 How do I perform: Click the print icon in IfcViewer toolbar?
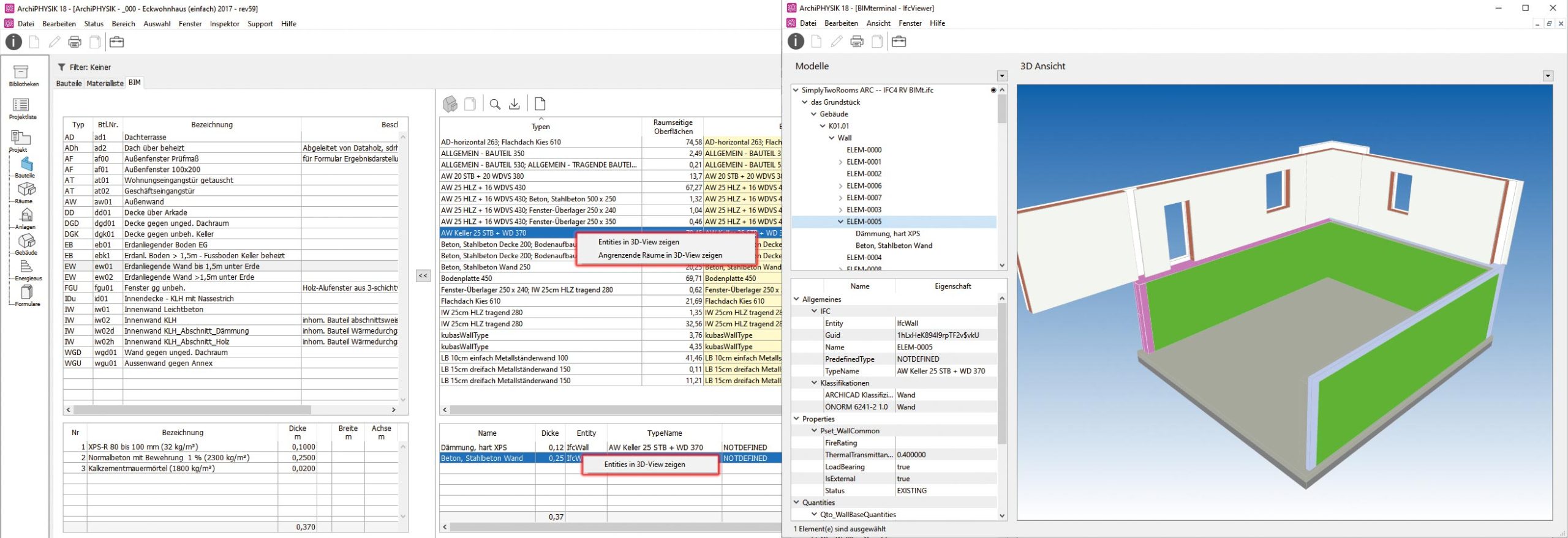(857, 42)
